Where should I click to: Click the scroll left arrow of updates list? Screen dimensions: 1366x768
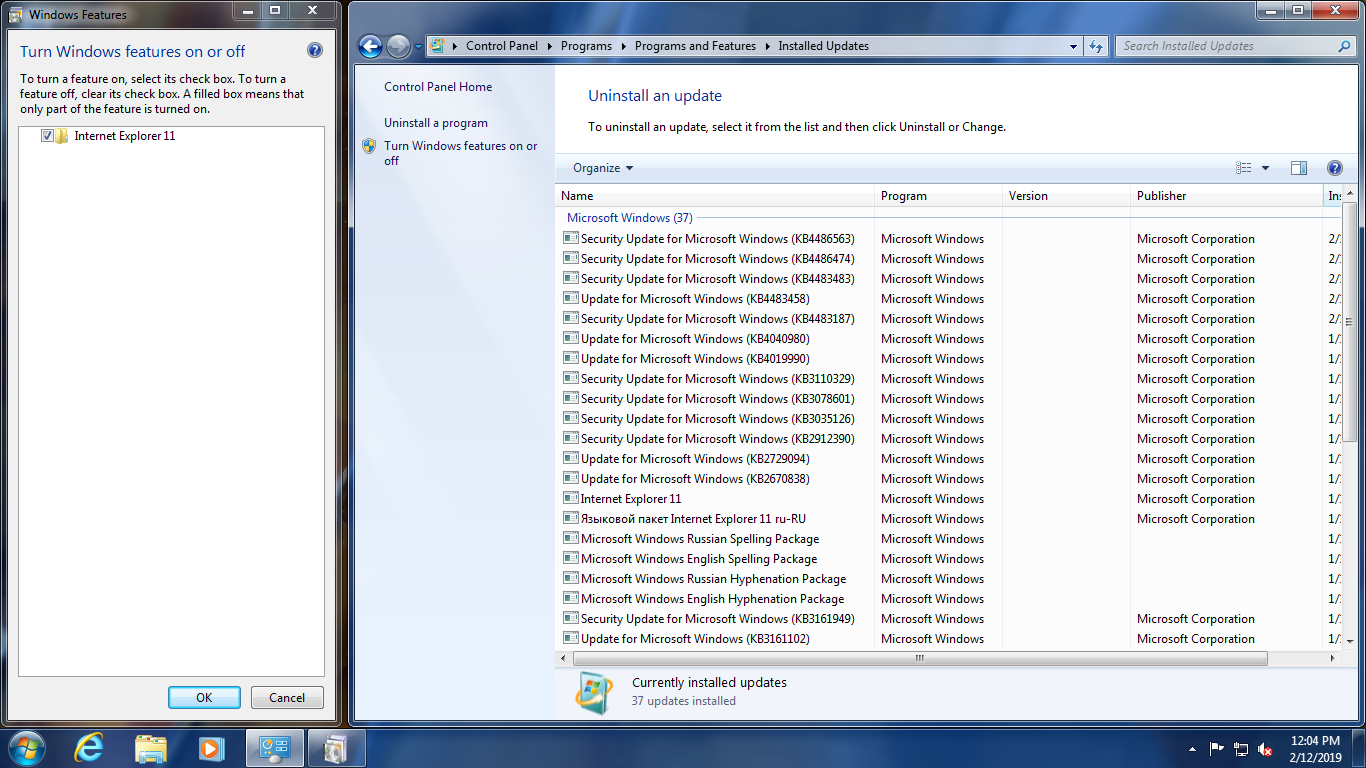[x=563, y=659]
